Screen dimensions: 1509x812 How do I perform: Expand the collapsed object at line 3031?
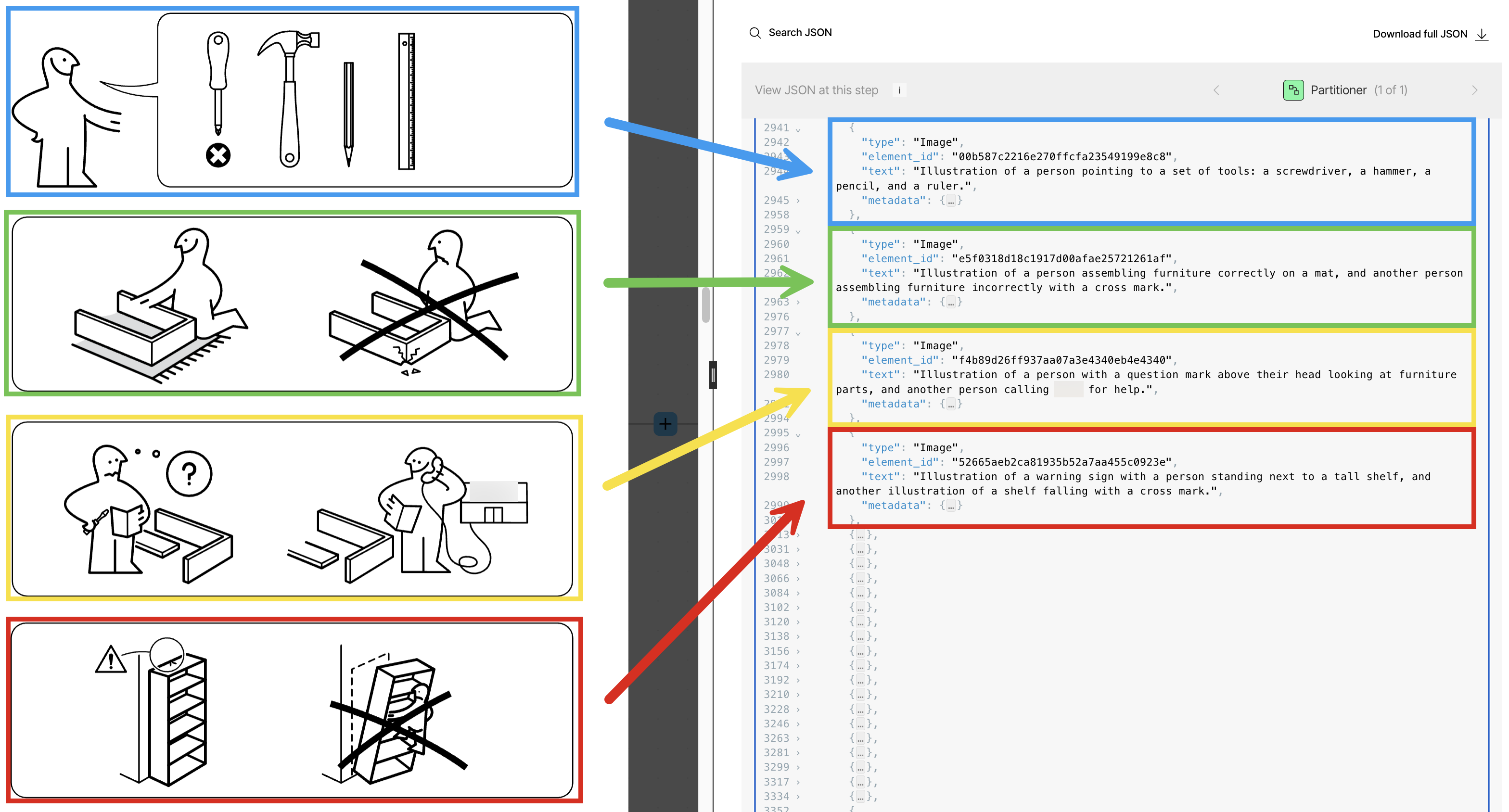(x=798, y=549)
